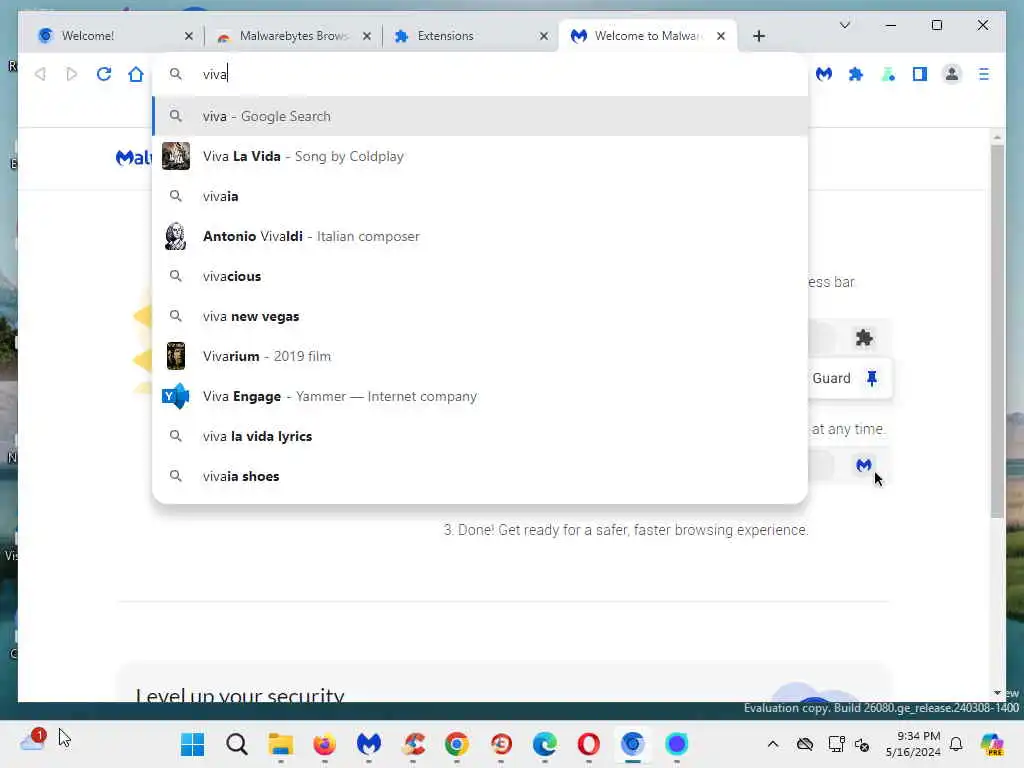Toggle the side panel icon
This screenshot has height=768, width=1024.
click(920, 74)
